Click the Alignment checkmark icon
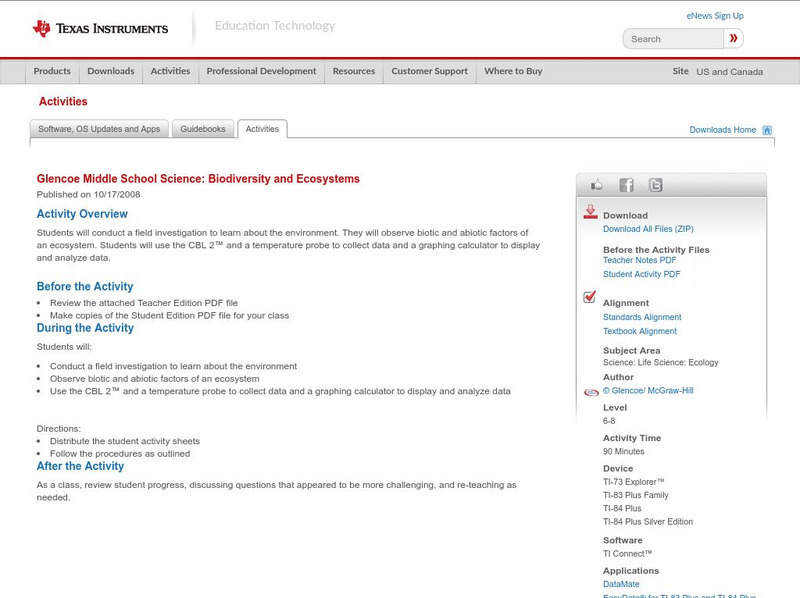The image size is (800, 598). pyautogui.click(x=589, y=296)
